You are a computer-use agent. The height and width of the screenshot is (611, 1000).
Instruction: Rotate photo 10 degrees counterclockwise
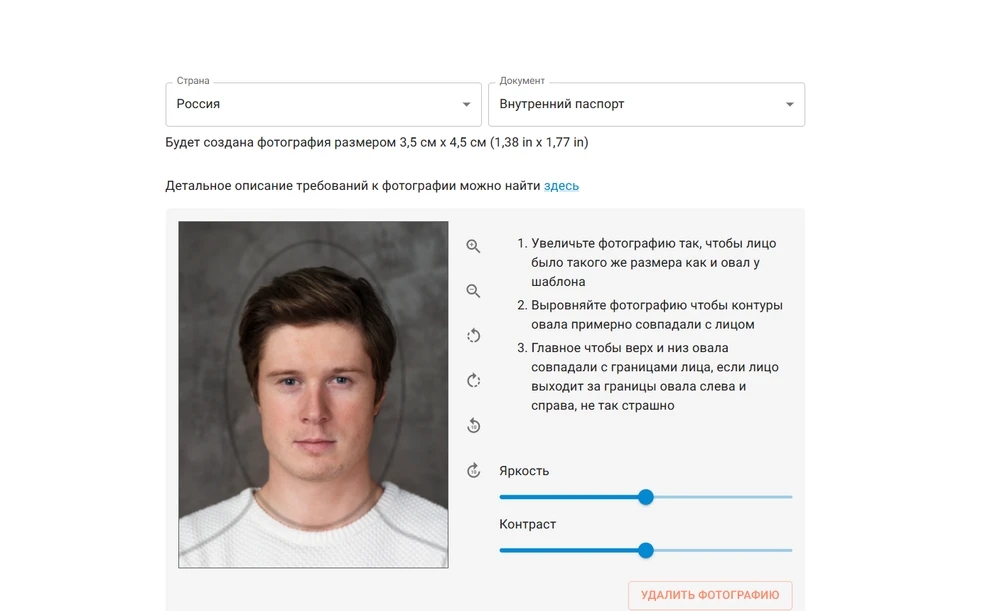coord(473,425)
